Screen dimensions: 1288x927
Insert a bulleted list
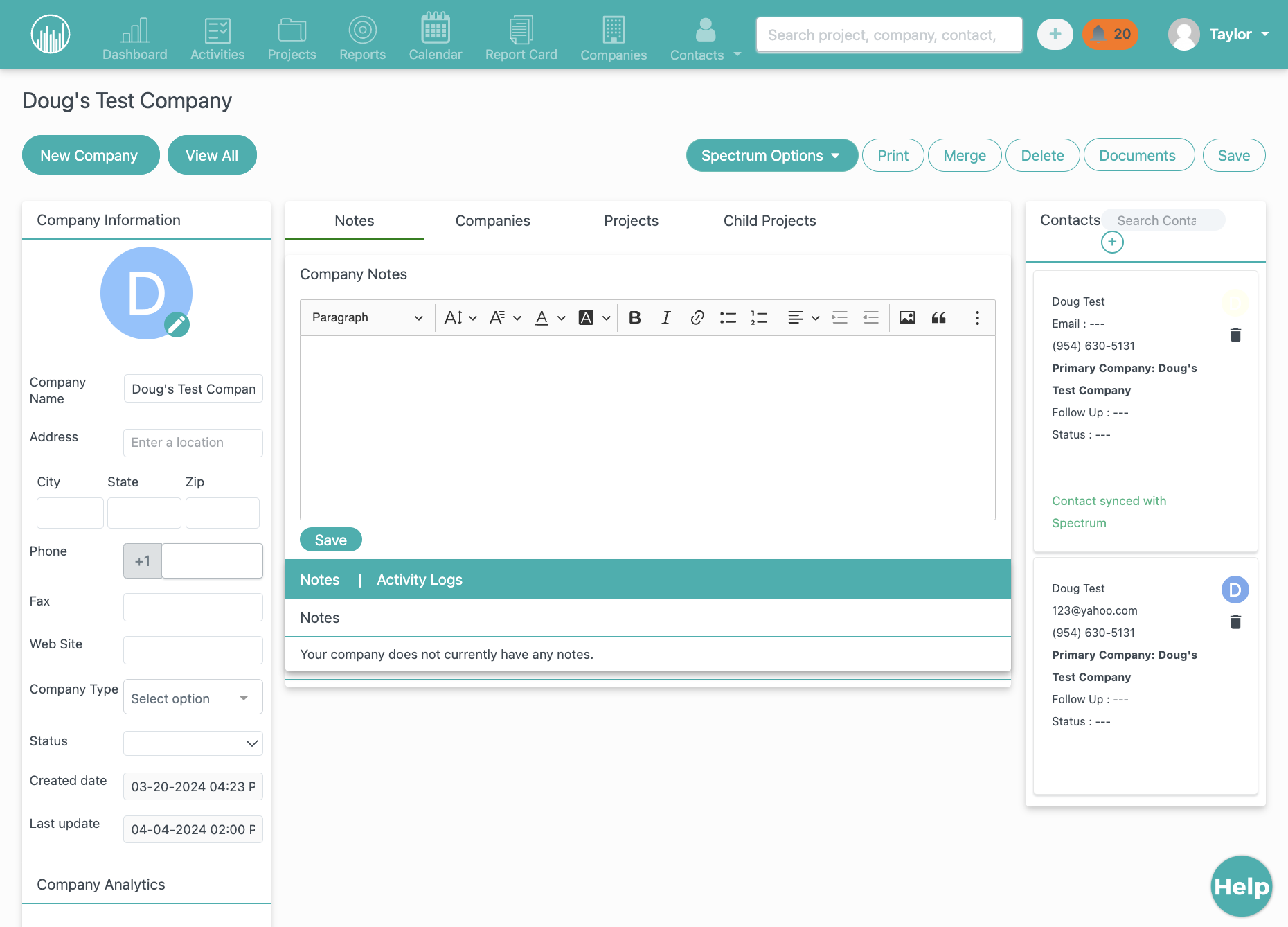click(x=728, y=317)
